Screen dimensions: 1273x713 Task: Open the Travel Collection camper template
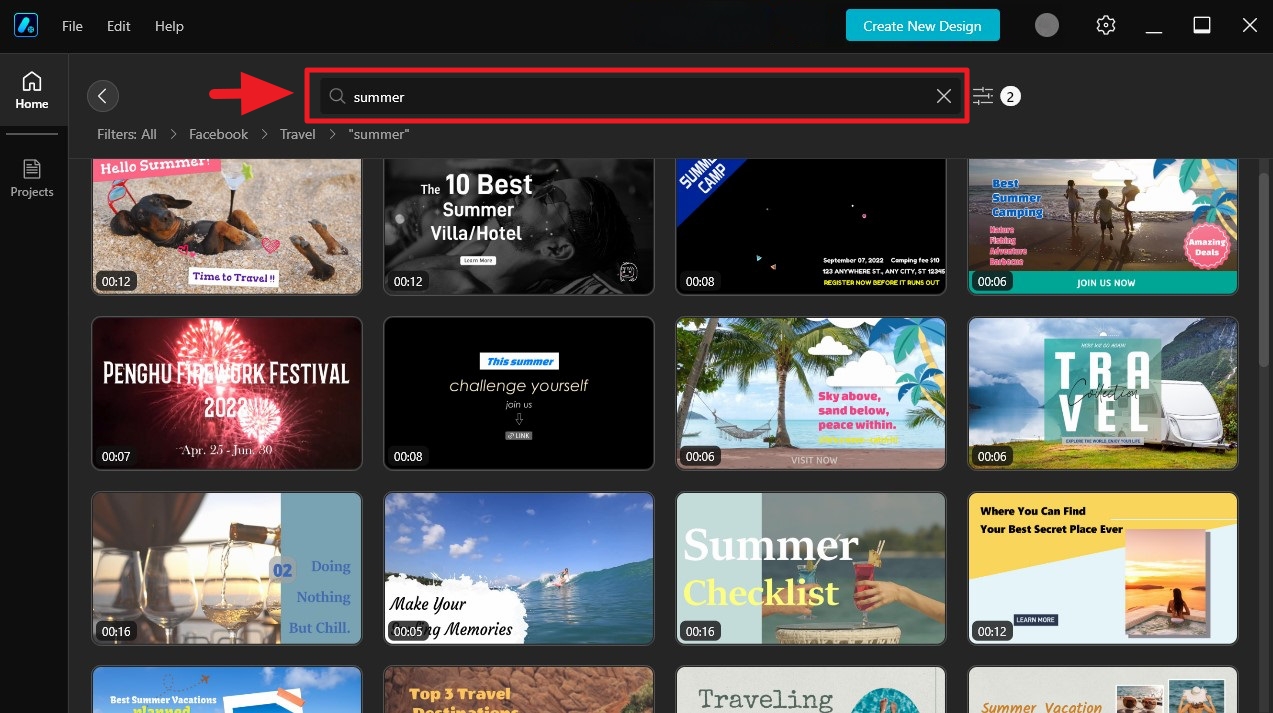[x=1102, y=393]
